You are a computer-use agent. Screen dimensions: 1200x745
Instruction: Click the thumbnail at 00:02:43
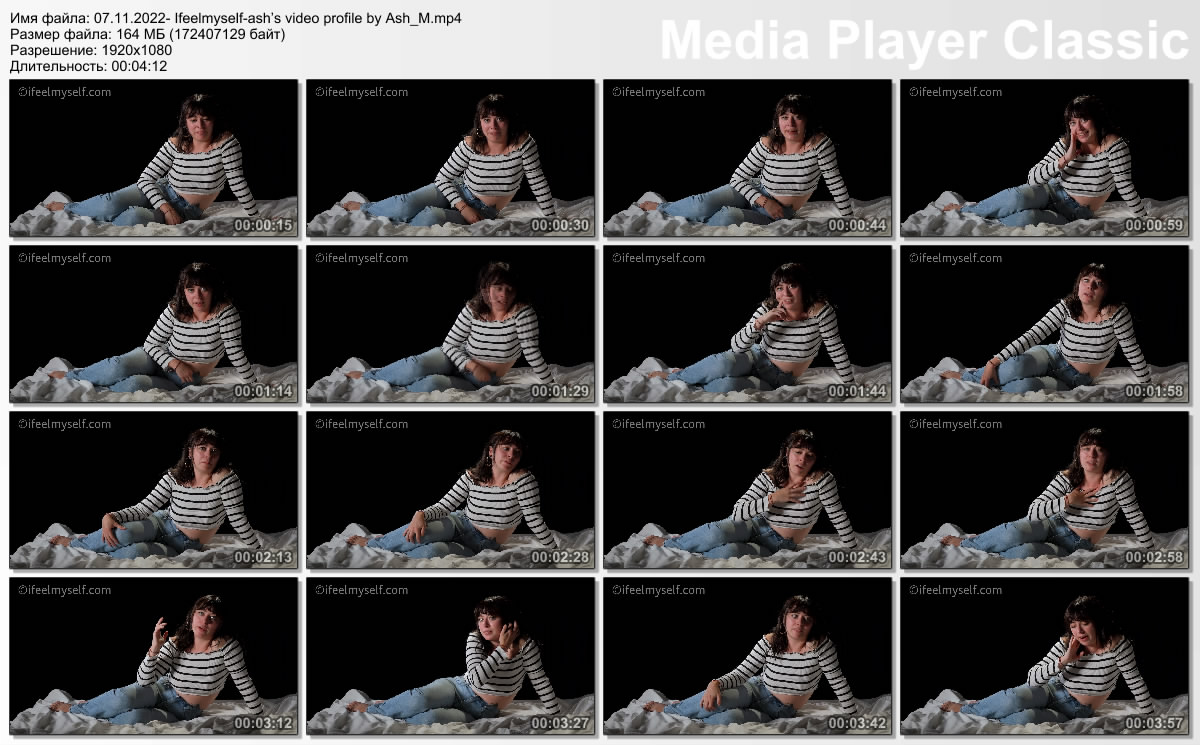tap(748, 490)
